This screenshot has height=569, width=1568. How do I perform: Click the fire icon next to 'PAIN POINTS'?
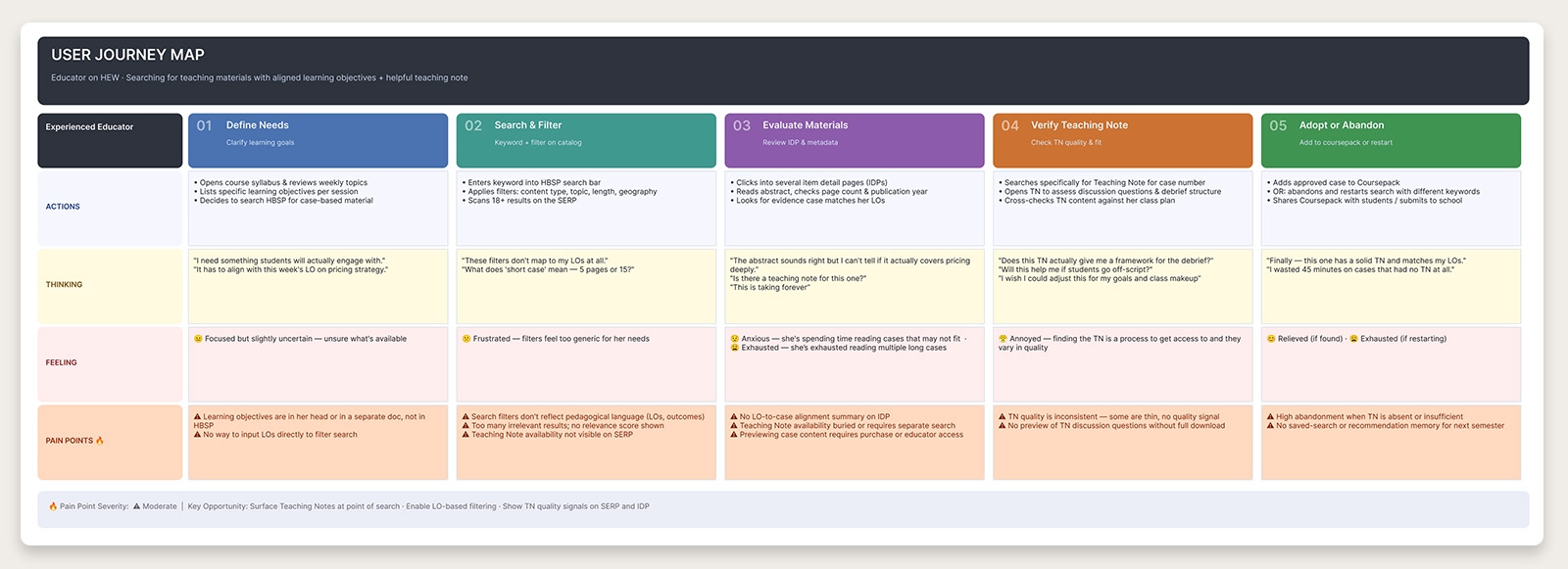100,441
